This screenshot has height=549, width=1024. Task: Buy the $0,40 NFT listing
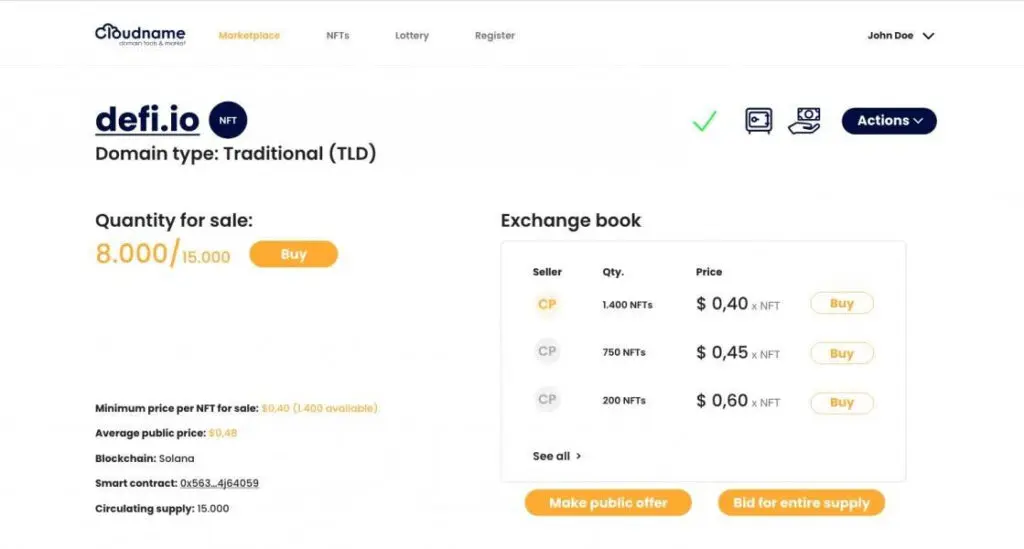point(841,304)
